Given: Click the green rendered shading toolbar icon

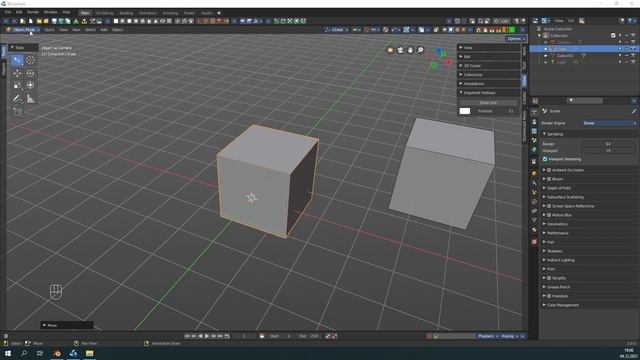Looking at the screenshot, I should point(512,30).
